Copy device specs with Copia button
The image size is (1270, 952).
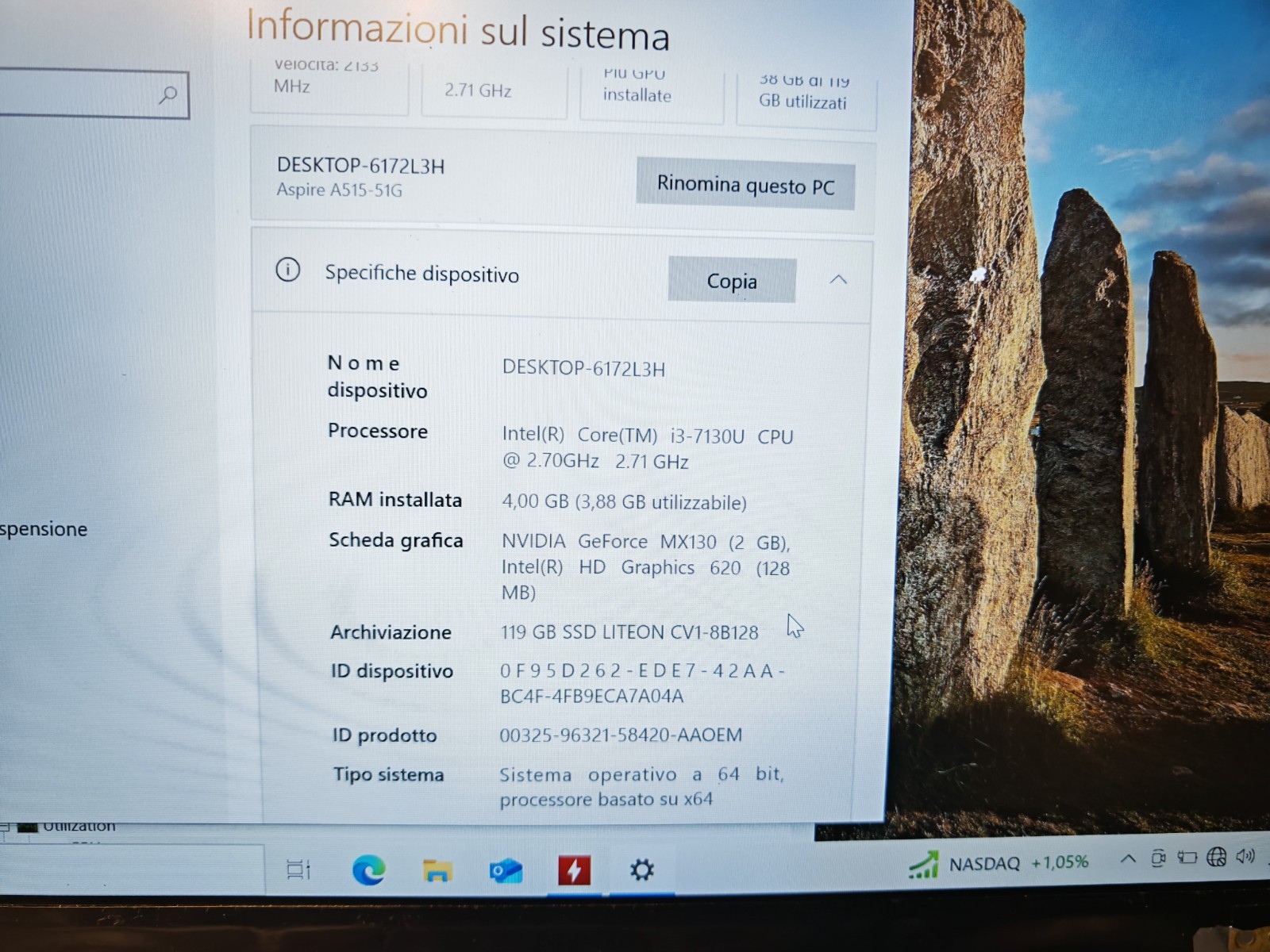(x=732, y=281)
